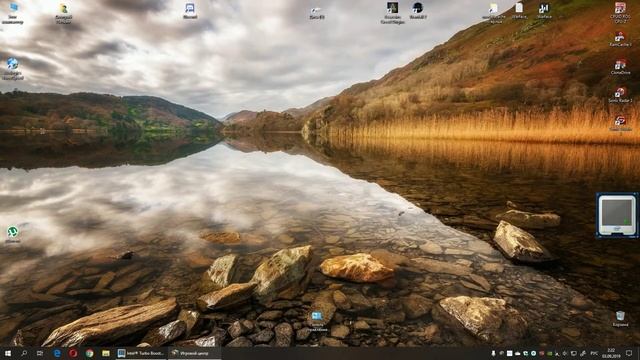Click the monitor gadget on right edge
The width and height of the screenshot is (640, 360).
(617, 215)
